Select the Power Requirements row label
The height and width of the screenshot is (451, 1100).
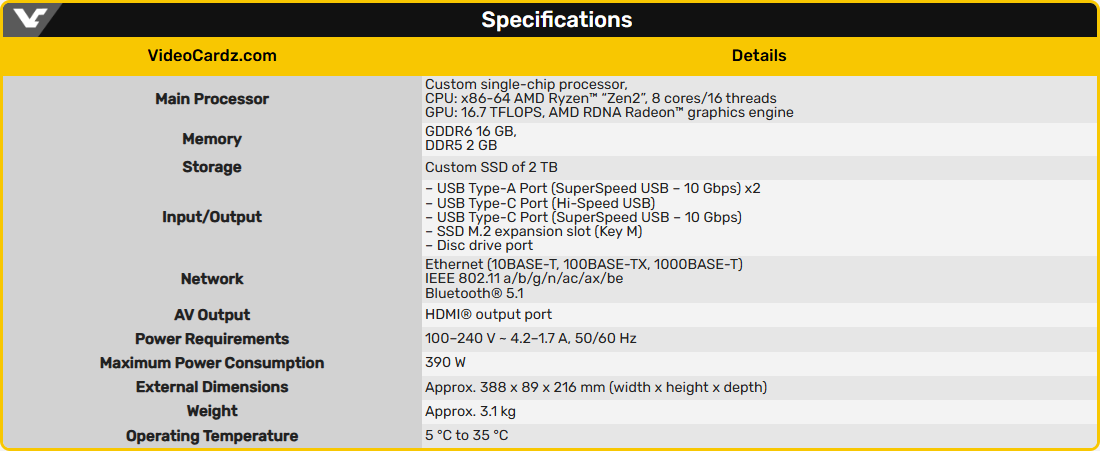tap(212, 339)
